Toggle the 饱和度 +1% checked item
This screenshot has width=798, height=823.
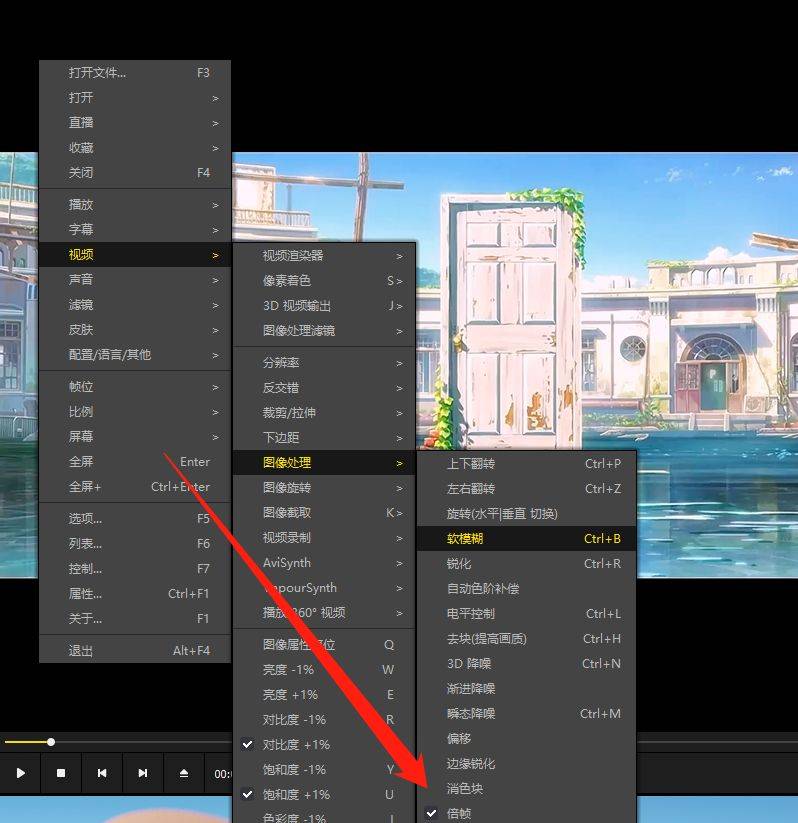(x=324, y=794)
